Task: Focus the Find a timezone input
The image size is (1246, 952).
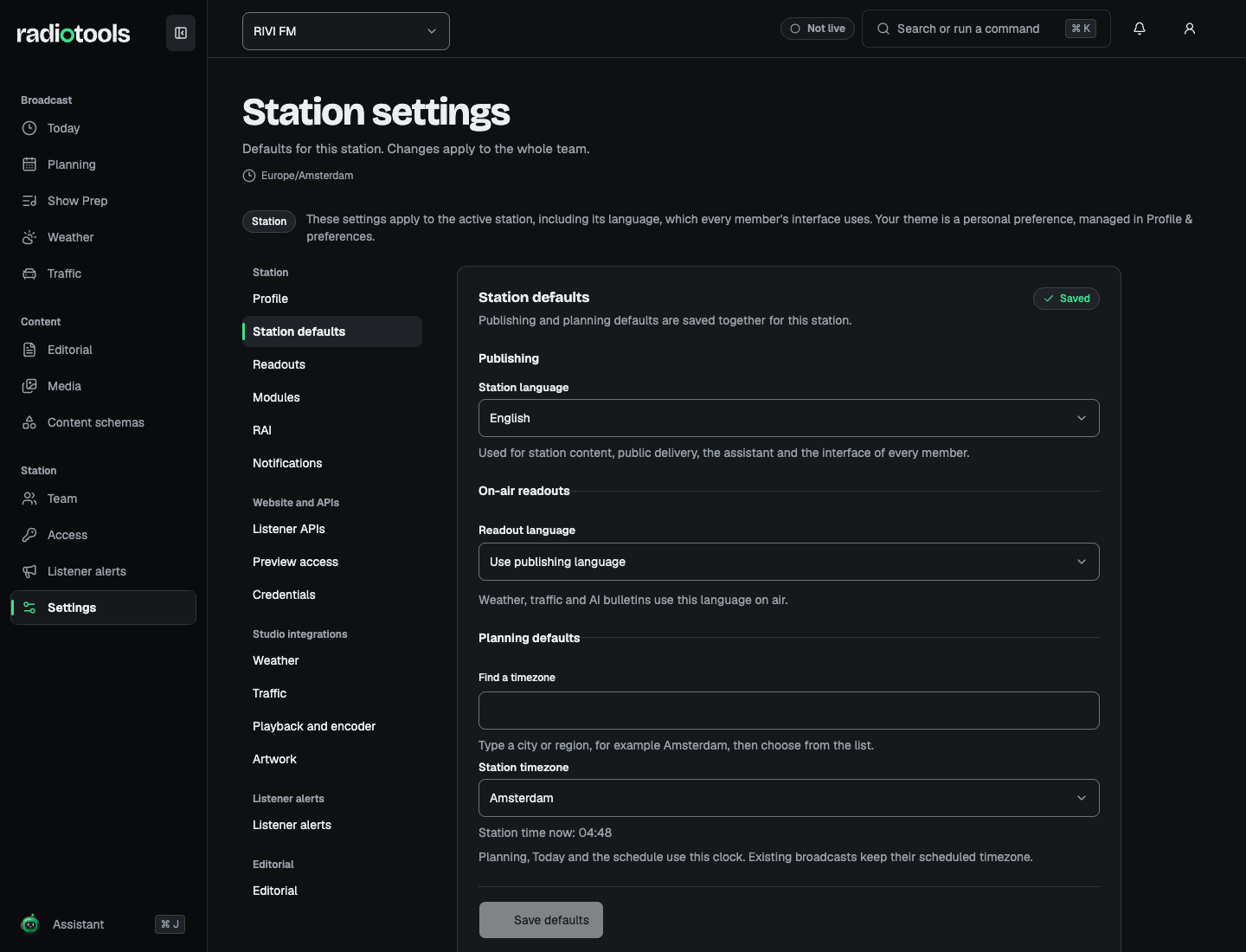Action: [x=789, y=711]
